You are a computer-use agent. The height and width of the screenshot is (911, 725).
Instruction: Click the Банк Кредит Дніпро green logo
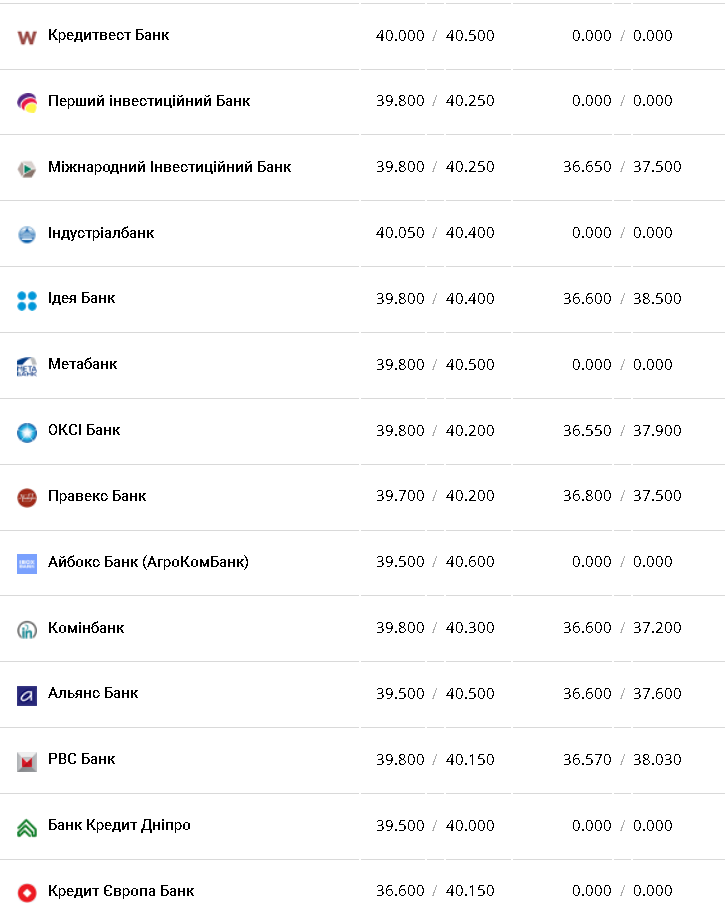27,827
